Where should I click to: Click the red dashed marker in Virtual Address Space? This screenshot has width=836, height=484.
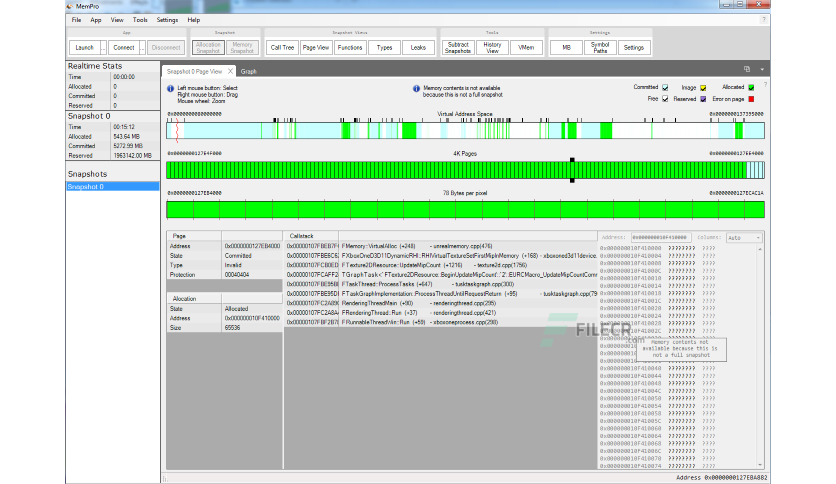[x=177, y=130]
